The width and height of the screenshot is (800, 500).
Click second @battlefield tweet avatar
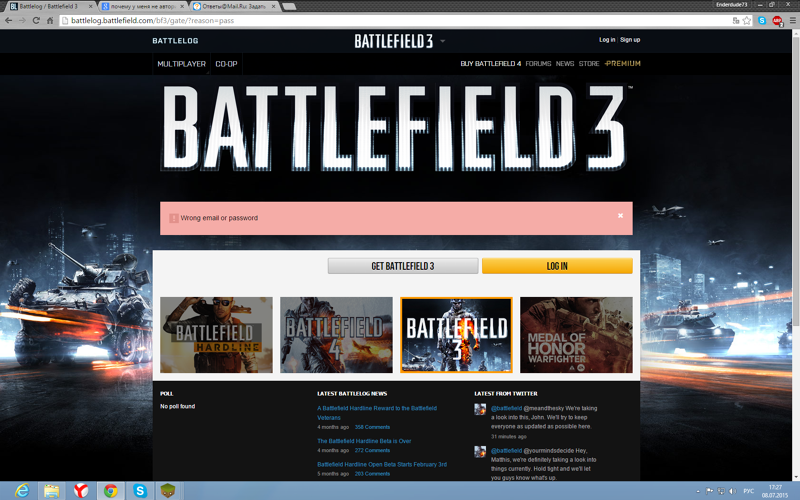[480, 452]
